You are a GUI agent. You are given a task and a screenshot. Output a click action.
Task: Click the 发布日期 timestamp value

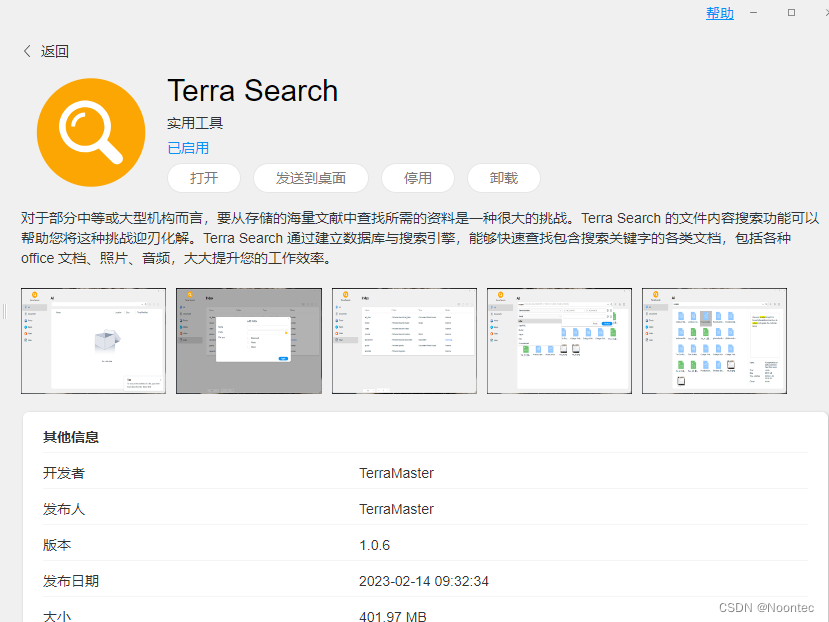[424, 581]
